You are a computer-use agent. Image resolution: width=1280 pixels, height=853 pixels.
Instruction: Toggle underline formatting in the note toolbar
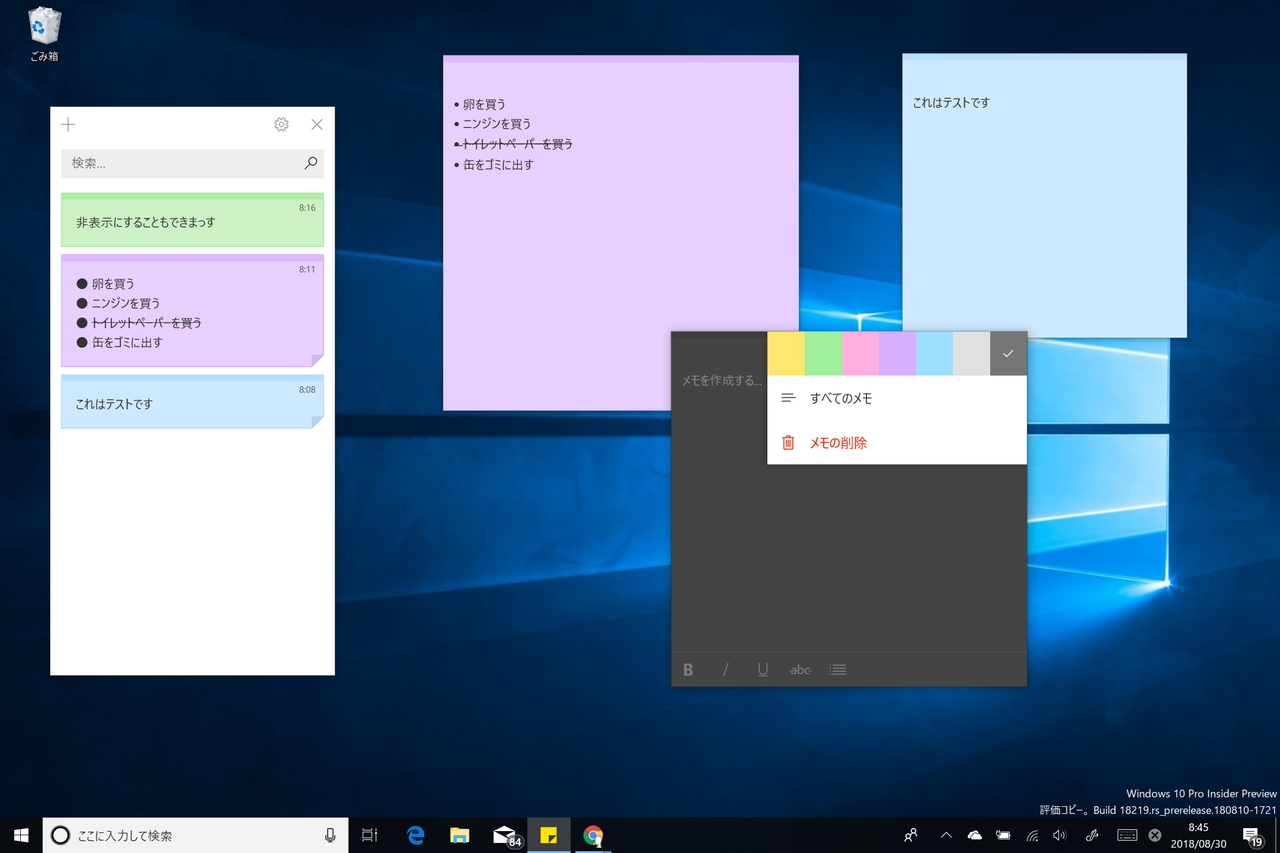(762, 669)
